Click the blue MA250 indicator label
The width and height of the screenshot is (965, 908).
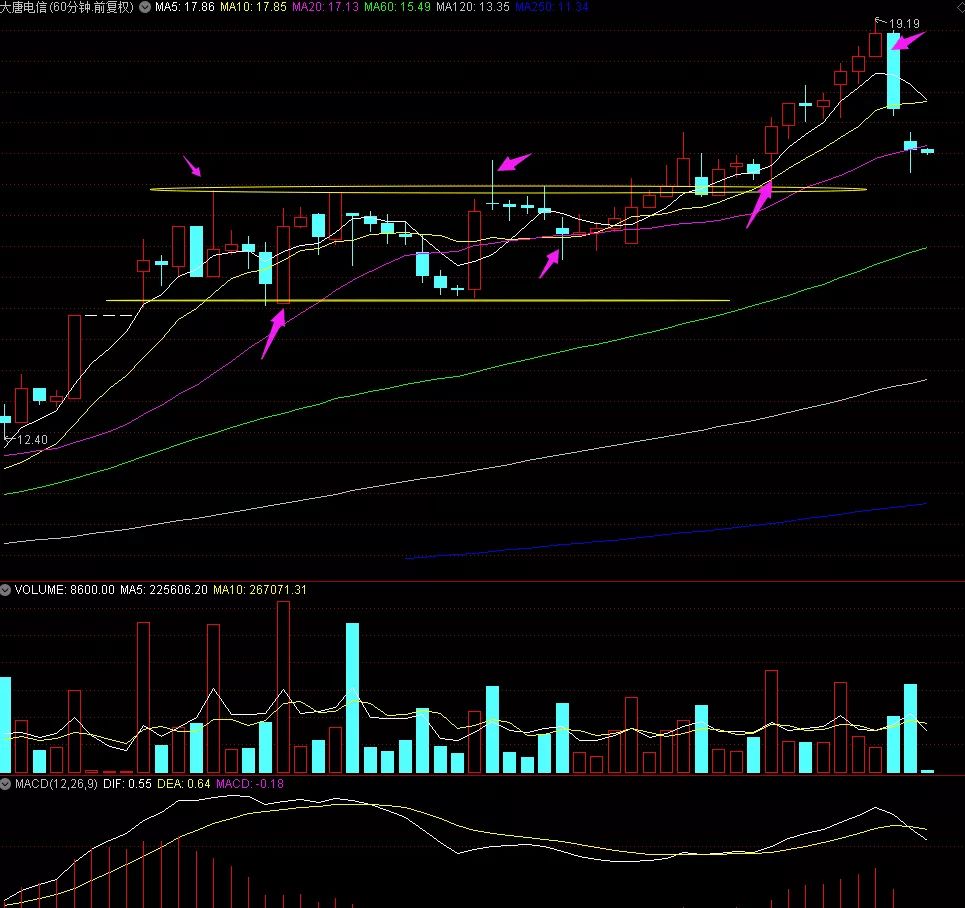point(551,7)
